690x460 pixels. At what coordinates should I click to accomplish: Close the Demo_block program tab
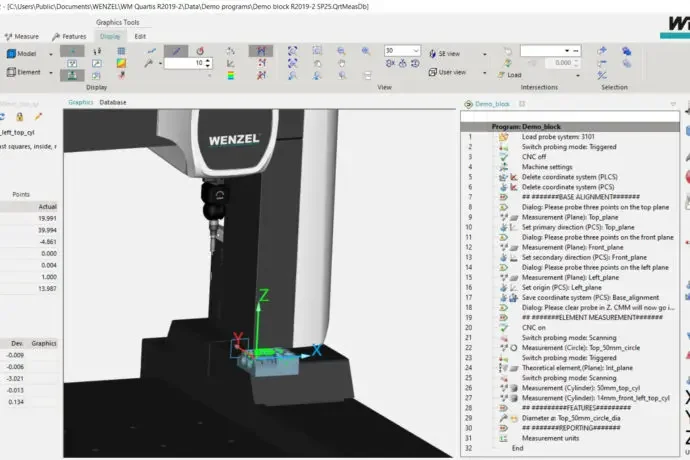click(x=522, y=104)
